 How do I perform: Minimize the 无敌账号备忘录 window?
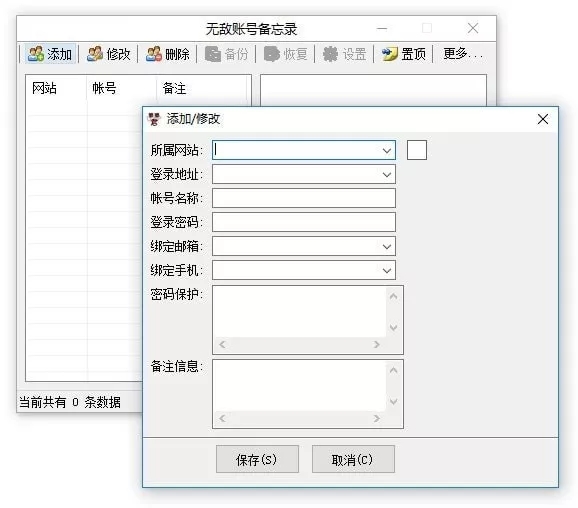click(382, 28)
